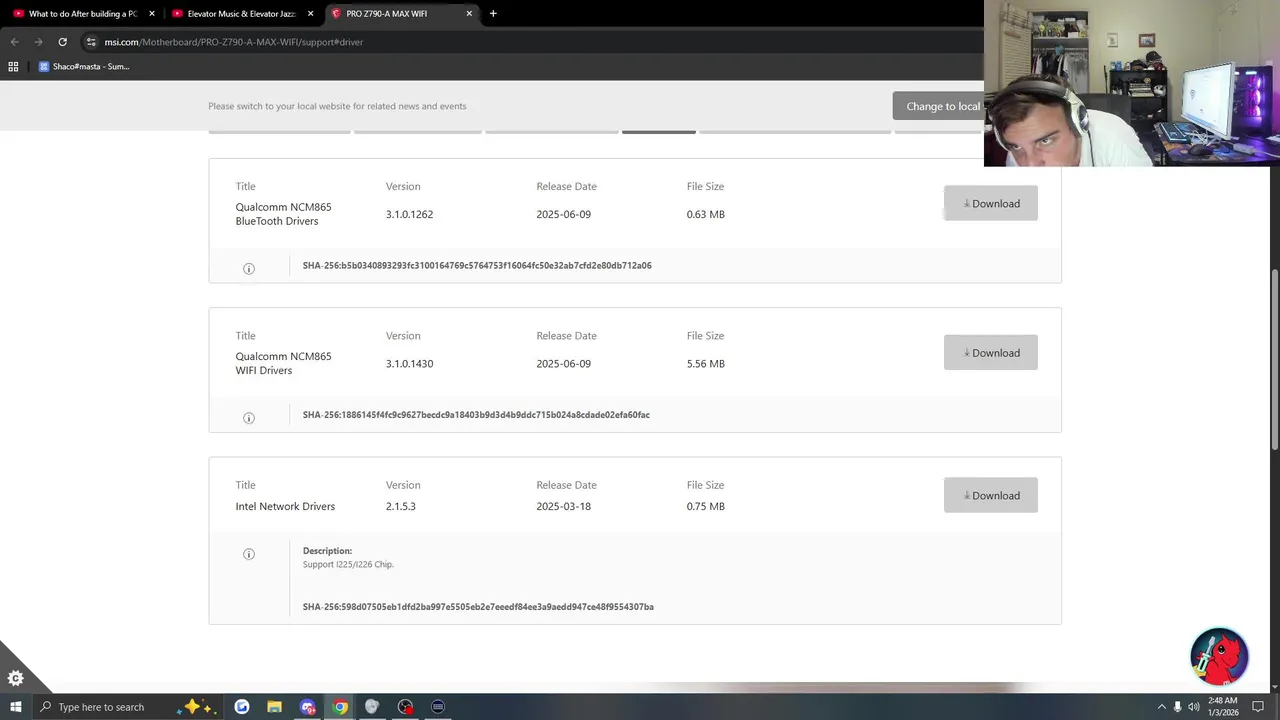
Task: Click the Intel Network Drivers title
Action: 285,506
